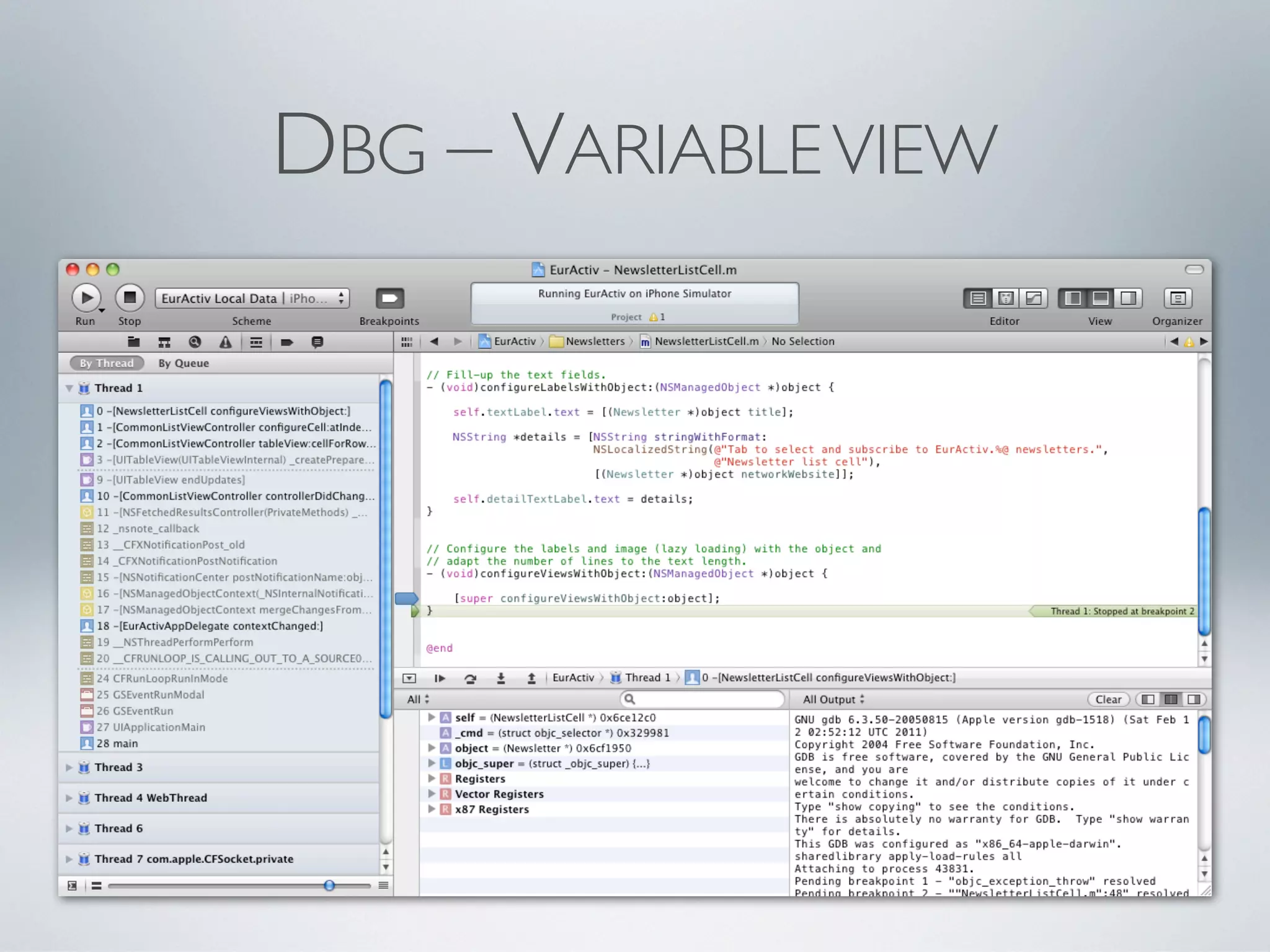Screen dimensions: 1270x952
Task: Go back in editor history
Action: click(434, 342)
